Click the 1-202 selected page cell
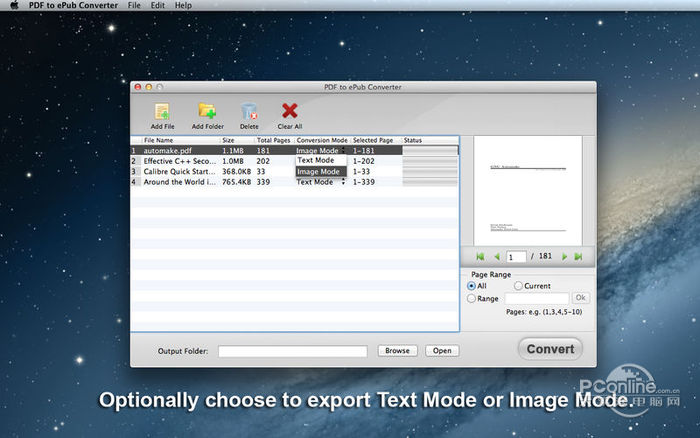 363,161
